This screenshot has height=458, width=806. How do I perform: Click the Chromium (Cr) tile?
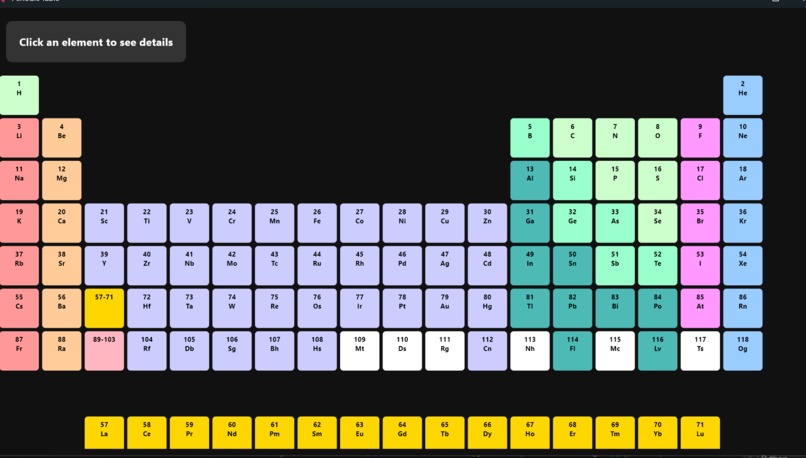pos(232,223)
